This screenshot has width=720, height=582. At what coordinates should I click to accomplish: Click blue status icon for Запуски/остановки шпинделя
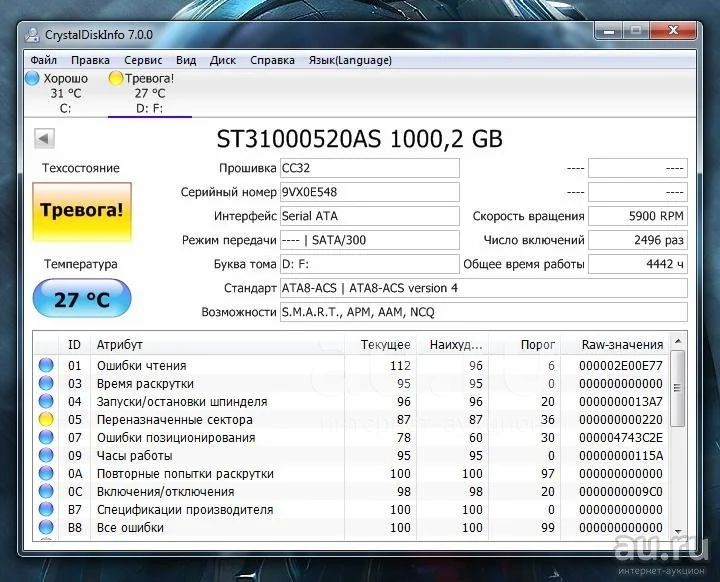click(46, 401)
